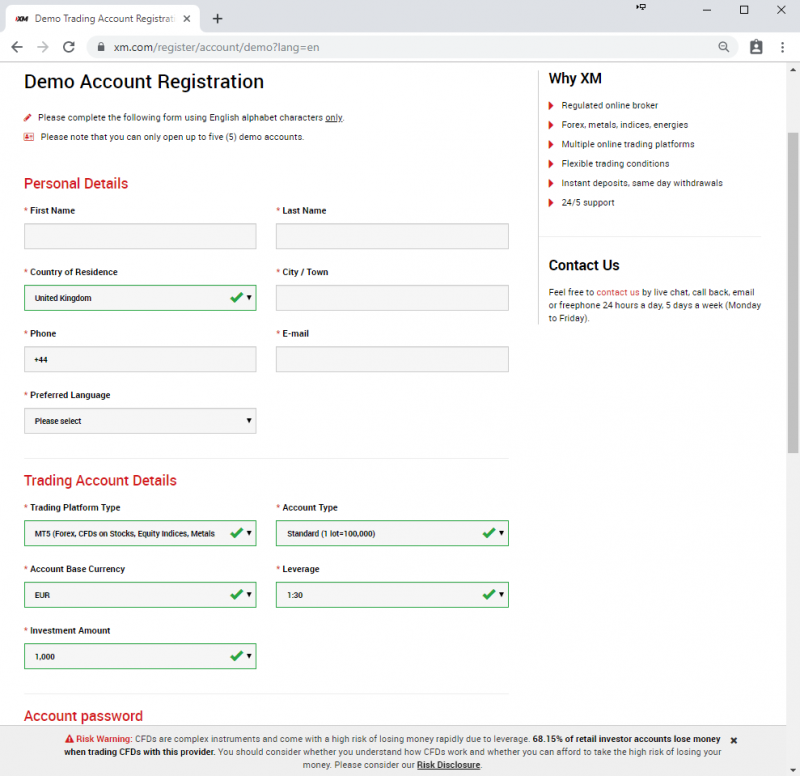800x776 pixels.
Task: Follow the 'contact us' link
Action: pos(617,292)
